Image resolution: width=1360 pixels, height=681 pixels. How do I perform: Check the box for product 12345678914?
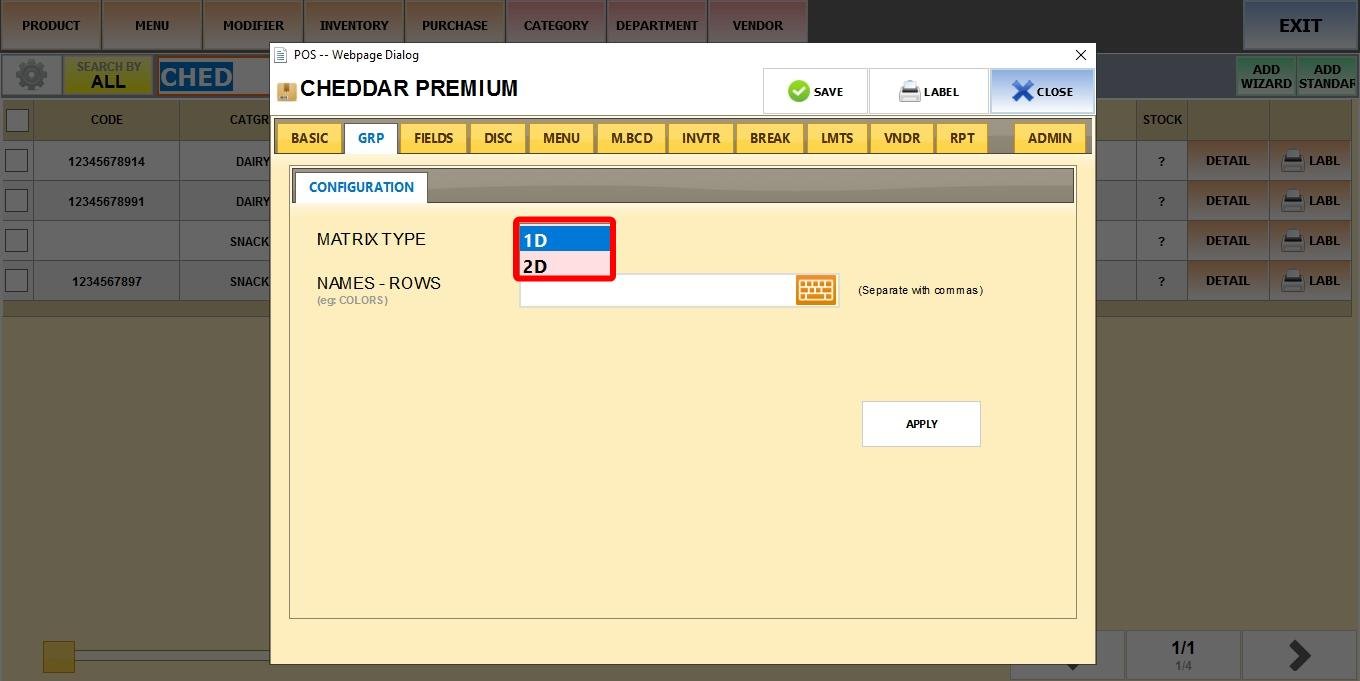17,161
